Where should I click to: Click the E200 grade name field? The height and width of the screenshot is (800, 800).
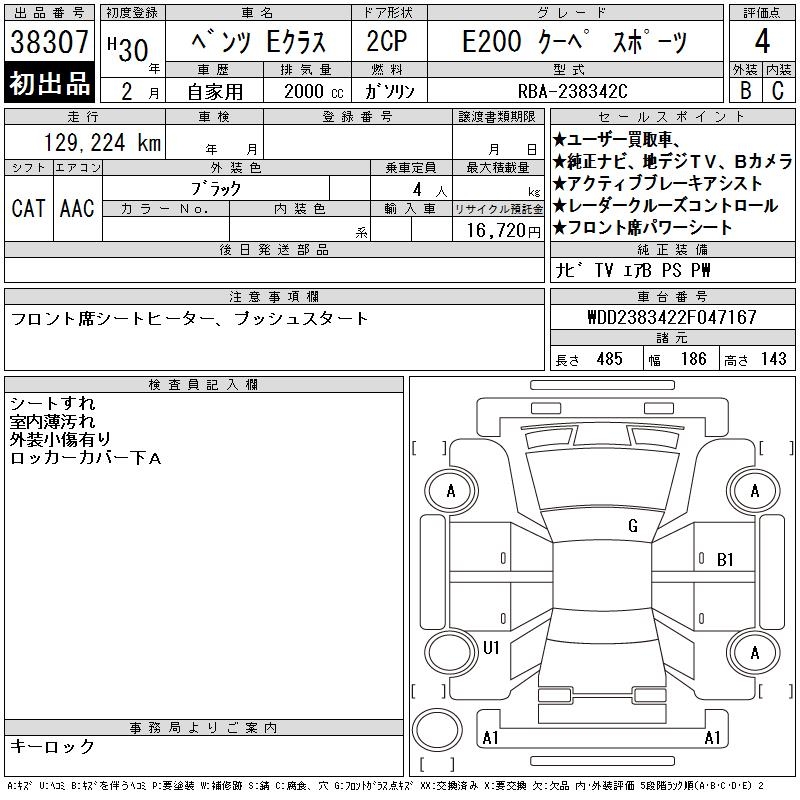[575, 43]
